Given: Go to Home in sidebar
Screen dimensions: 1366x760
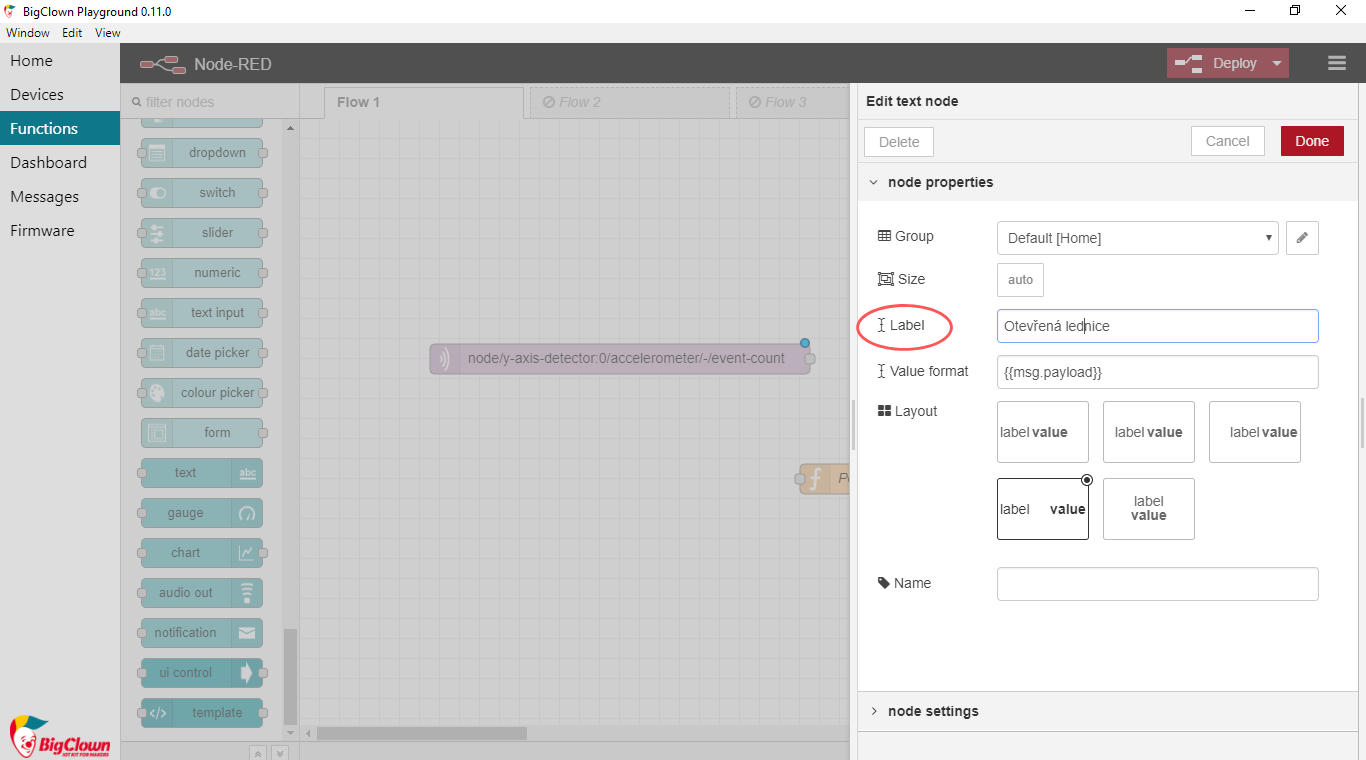Looking at the screenshot, I should pyautogui.click(x=60, y=61).
